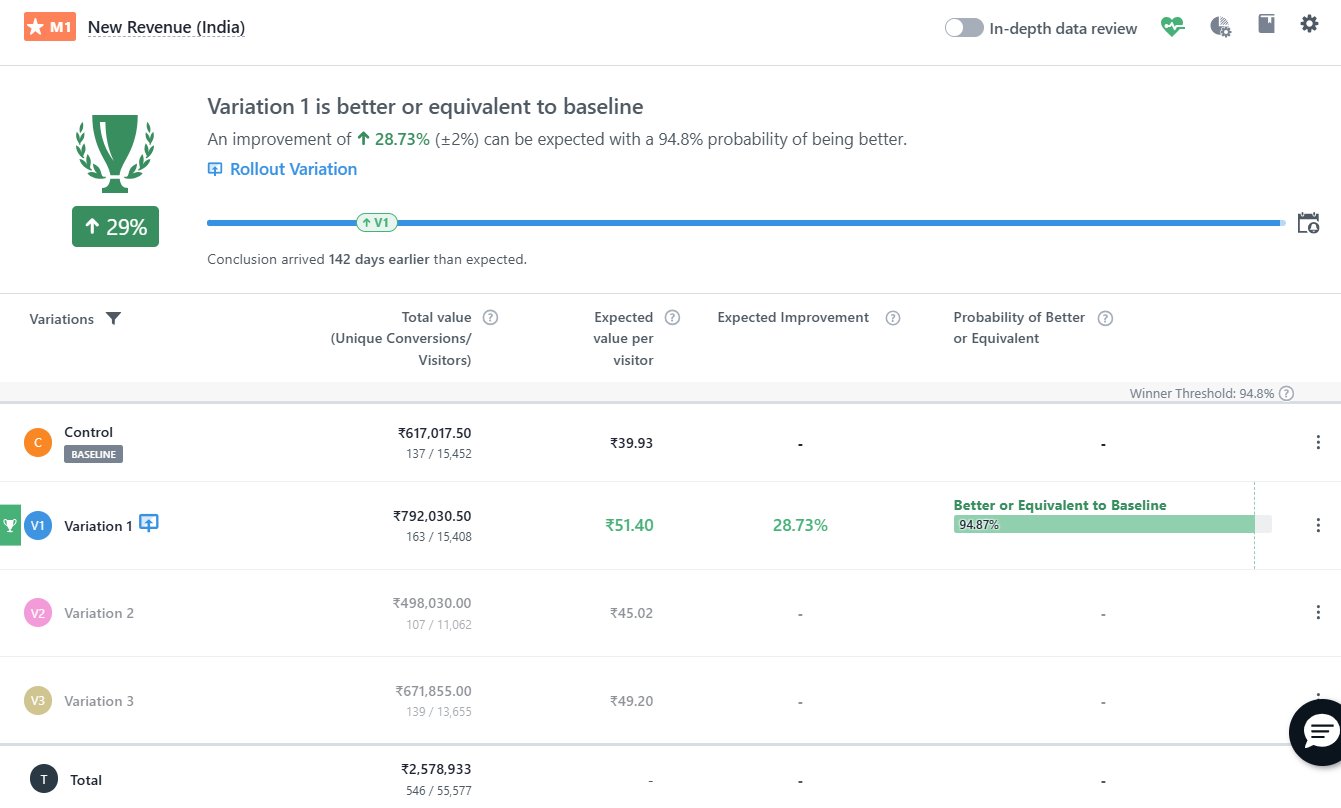
Task: Click the BASELINE tag under Control
Action: click(x=93, y=454)
